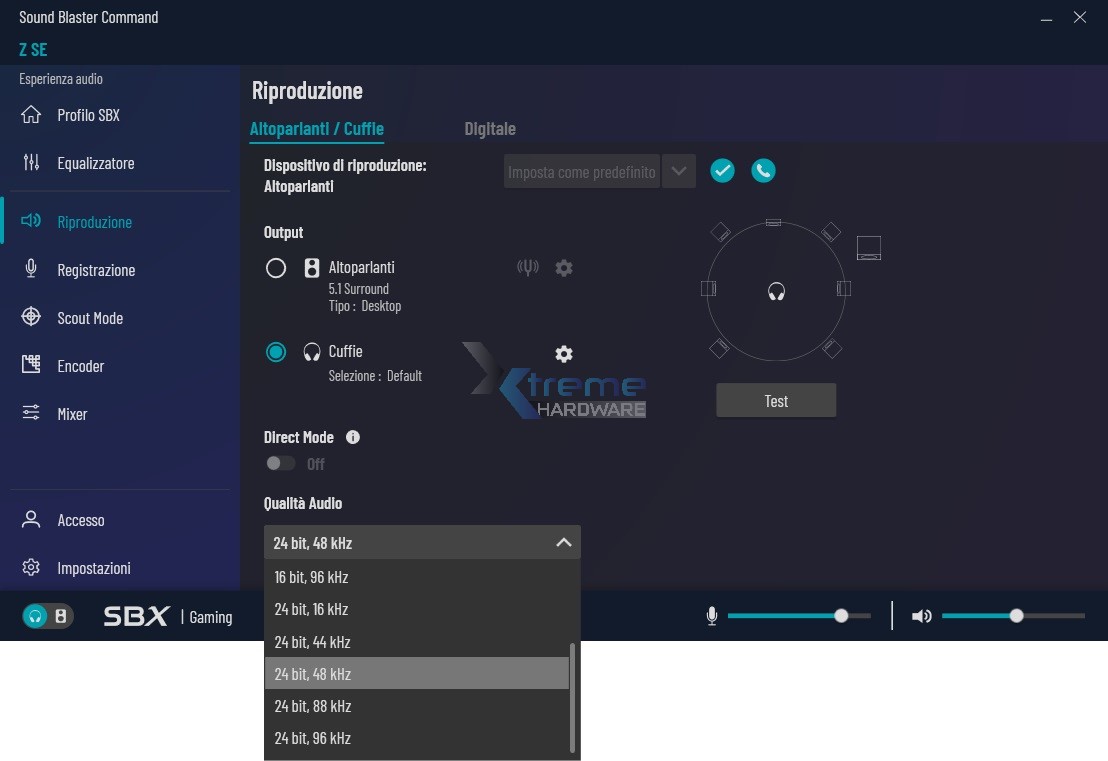The image size is (1108, 761).
Task: Click the speaker calibration icon beside Altoparlanti
Action: coord(527,268)
